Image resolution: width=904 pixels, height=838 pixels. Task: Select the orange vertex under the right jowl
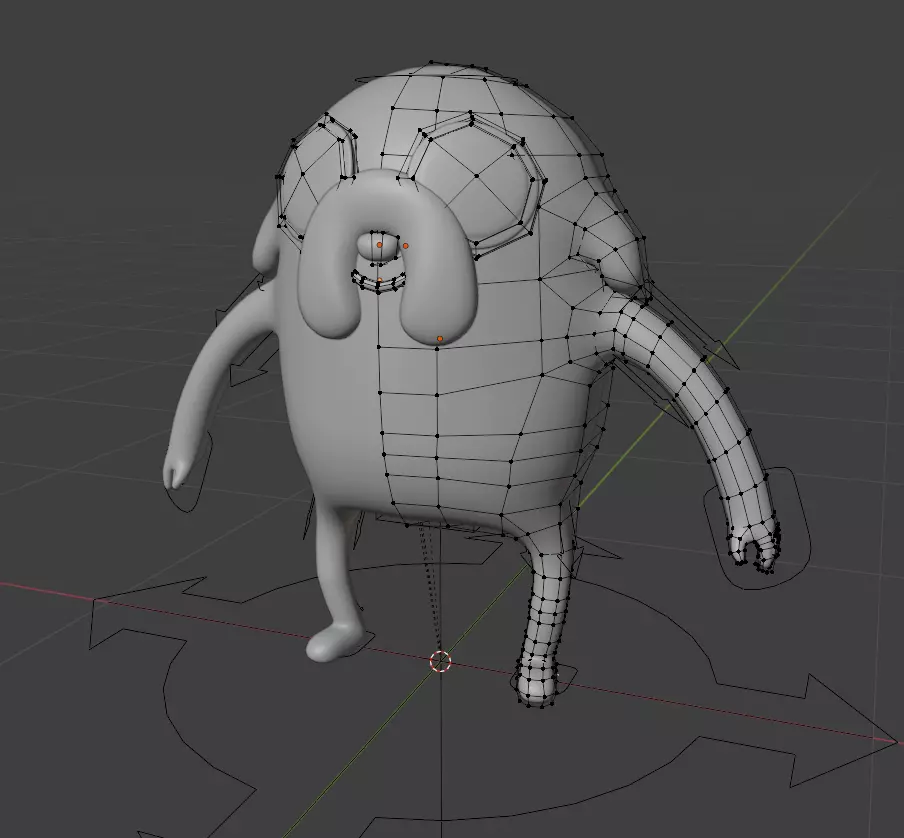tap(440, 339)
